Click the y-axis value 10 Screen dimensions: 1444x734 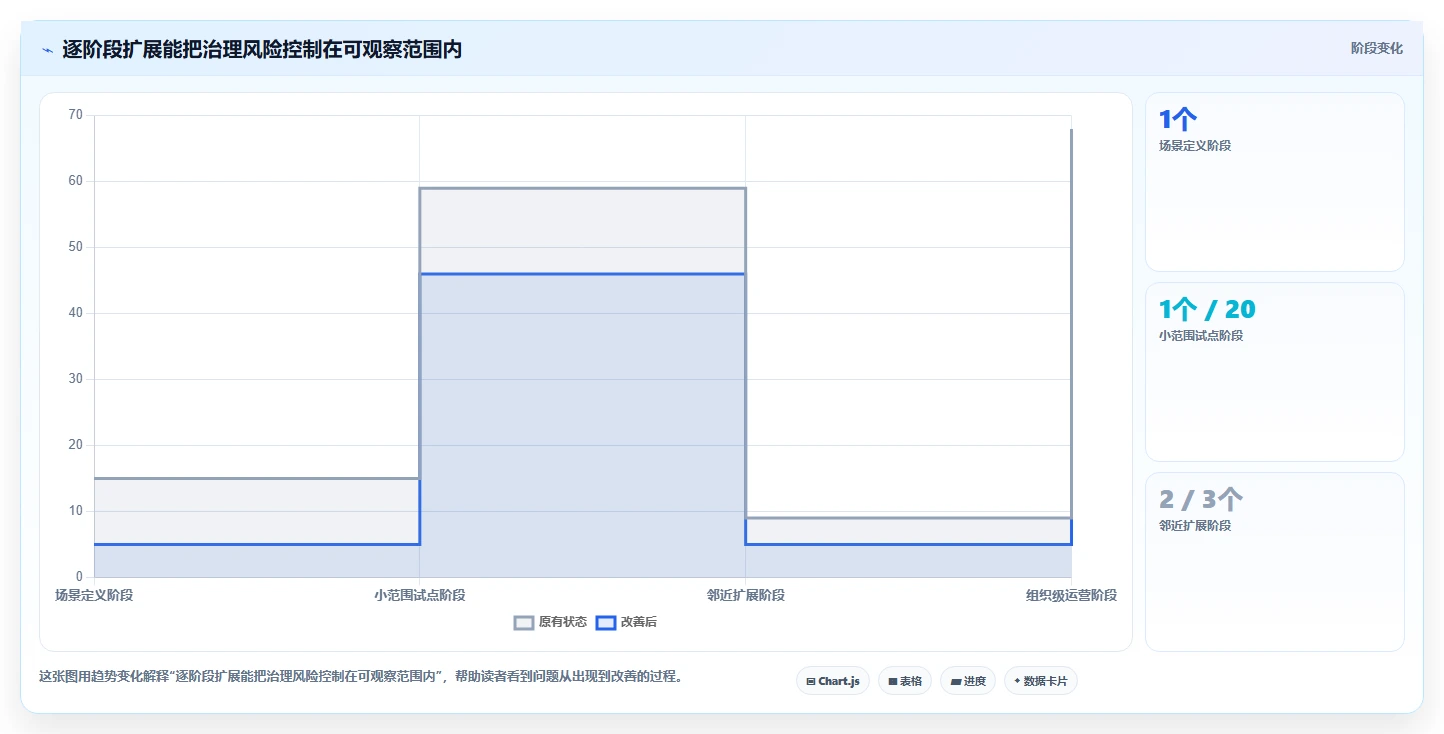(x=76, y=511)
